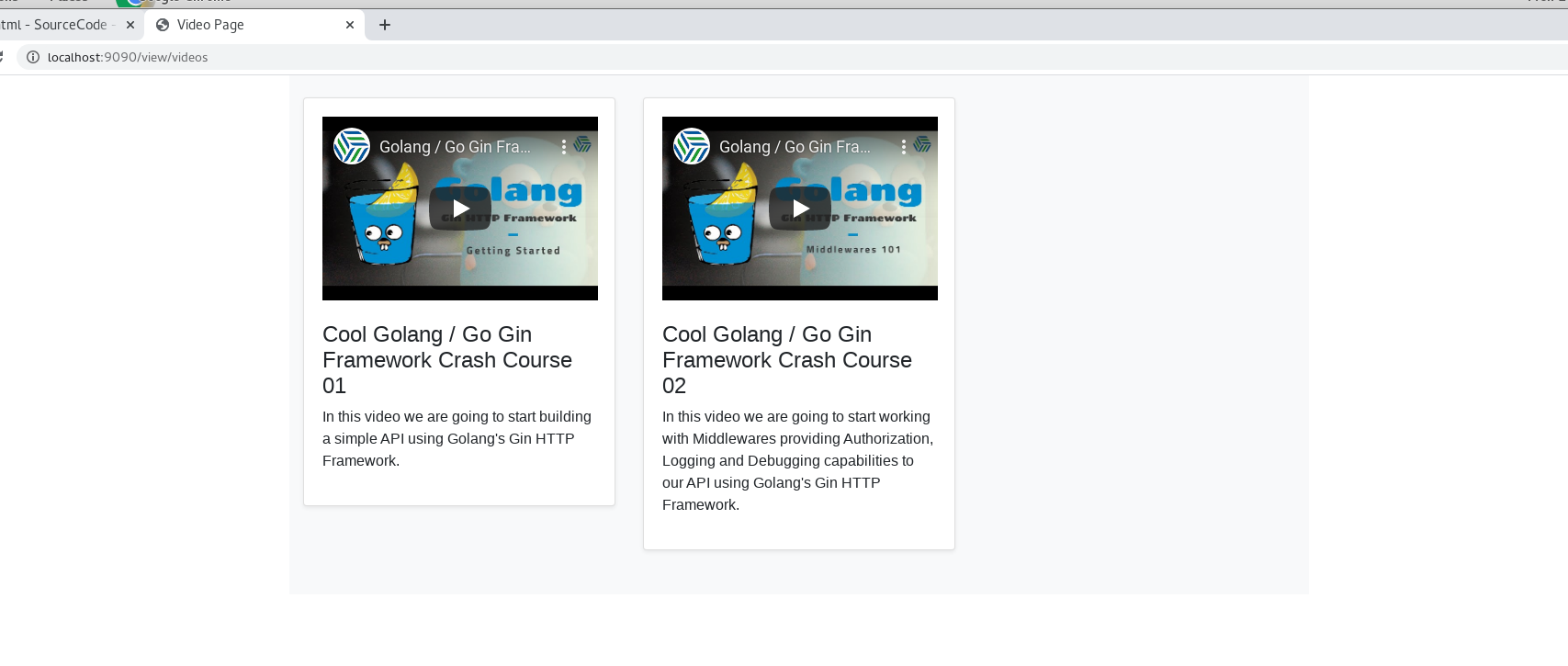Click title 'Cool Golang / Go Gin Framework Crash Course 02'
Viewport: 1568px width, 666px height.
787,360
